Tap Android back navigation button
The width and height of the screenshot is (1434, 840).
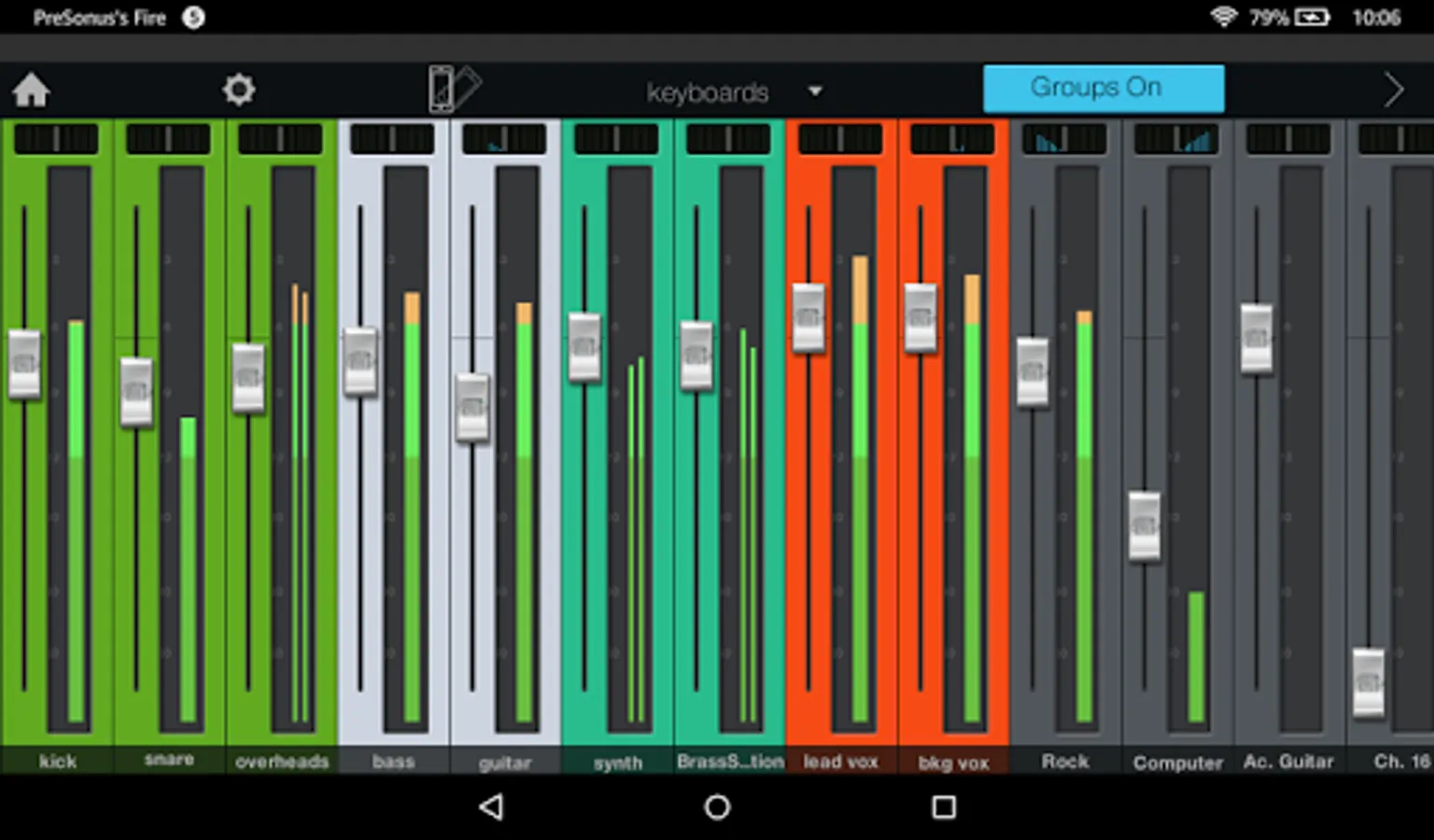click(x=491, y=807)
